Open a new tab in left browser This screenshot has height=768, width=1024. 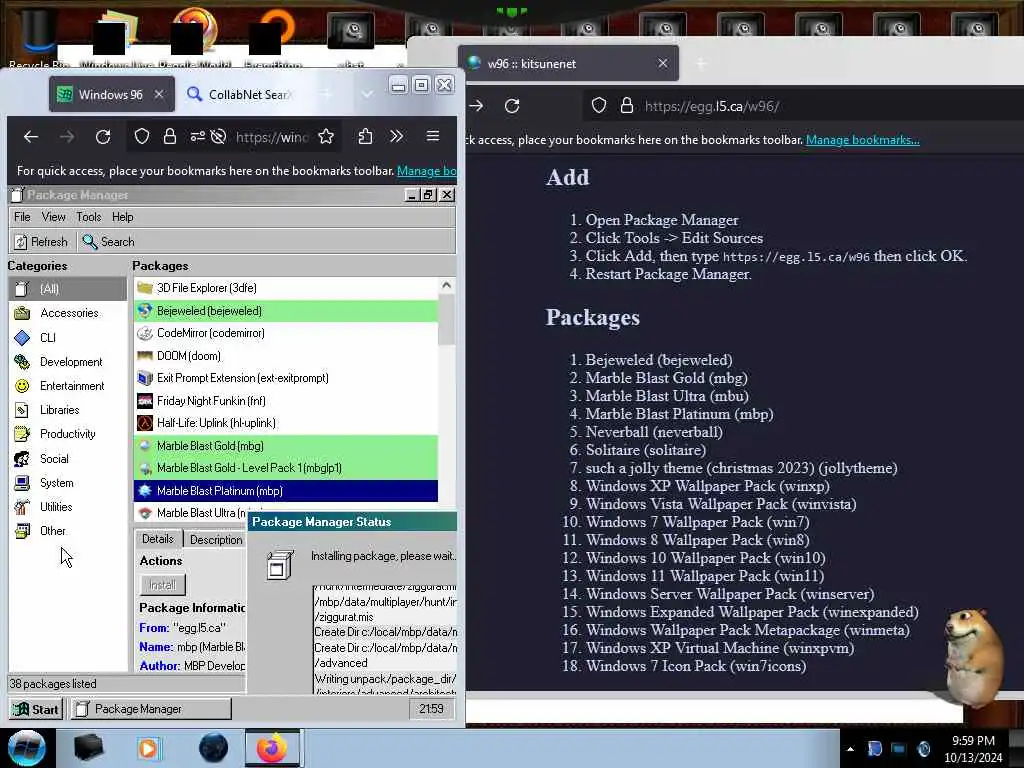(x=327, y=94)
